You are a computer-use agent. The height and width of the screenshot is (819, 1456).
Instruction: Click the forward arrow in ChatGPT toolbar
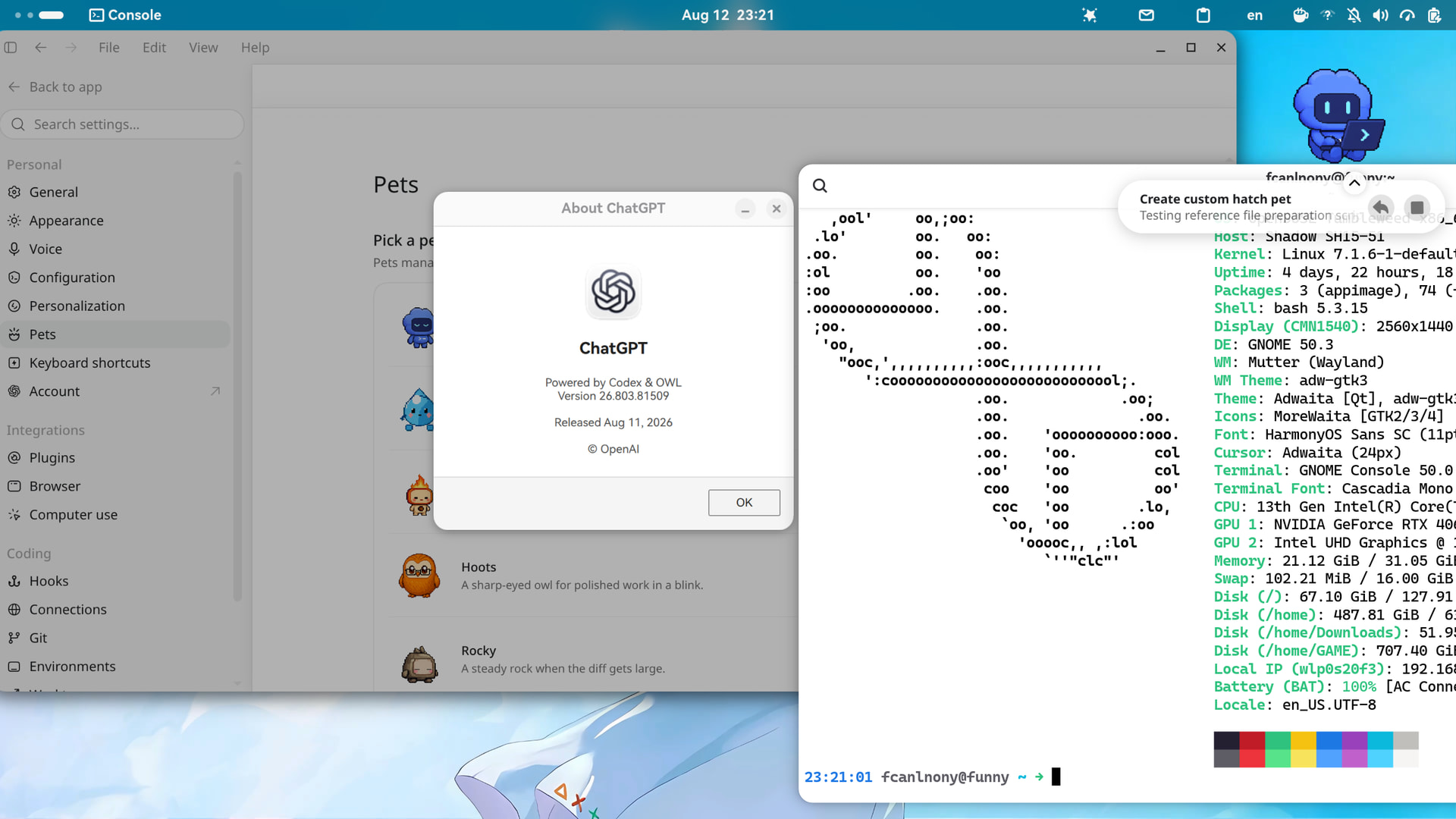[x=71, y=47]
